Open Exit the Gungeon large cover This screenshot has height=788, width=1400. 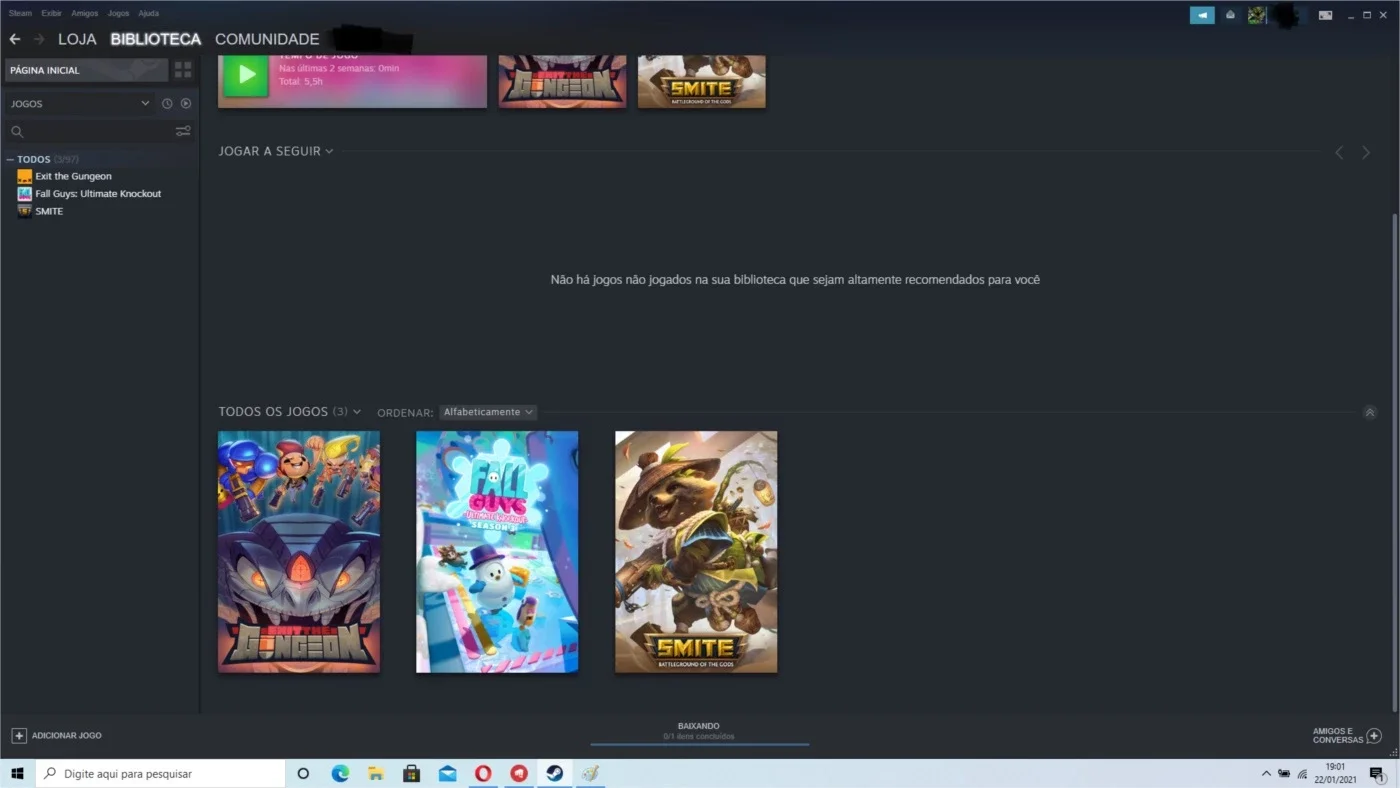click(x=299, y=552)
